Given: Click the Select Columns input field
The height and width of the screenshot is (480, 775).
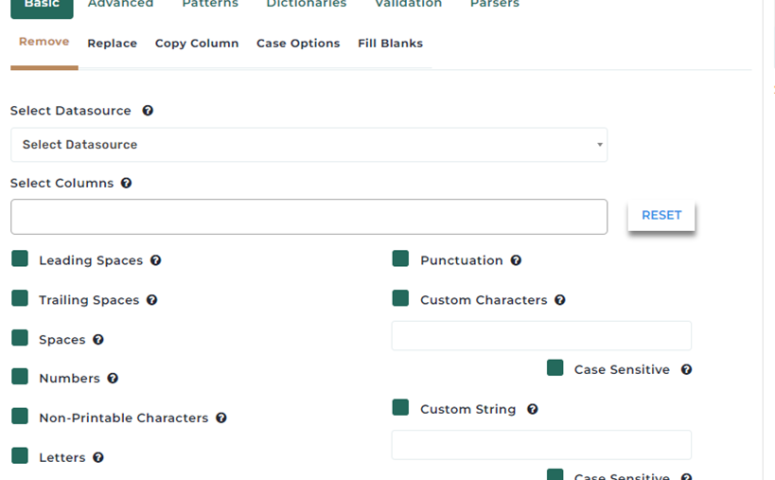Looking at the screenshot, I should click(309, 217).
